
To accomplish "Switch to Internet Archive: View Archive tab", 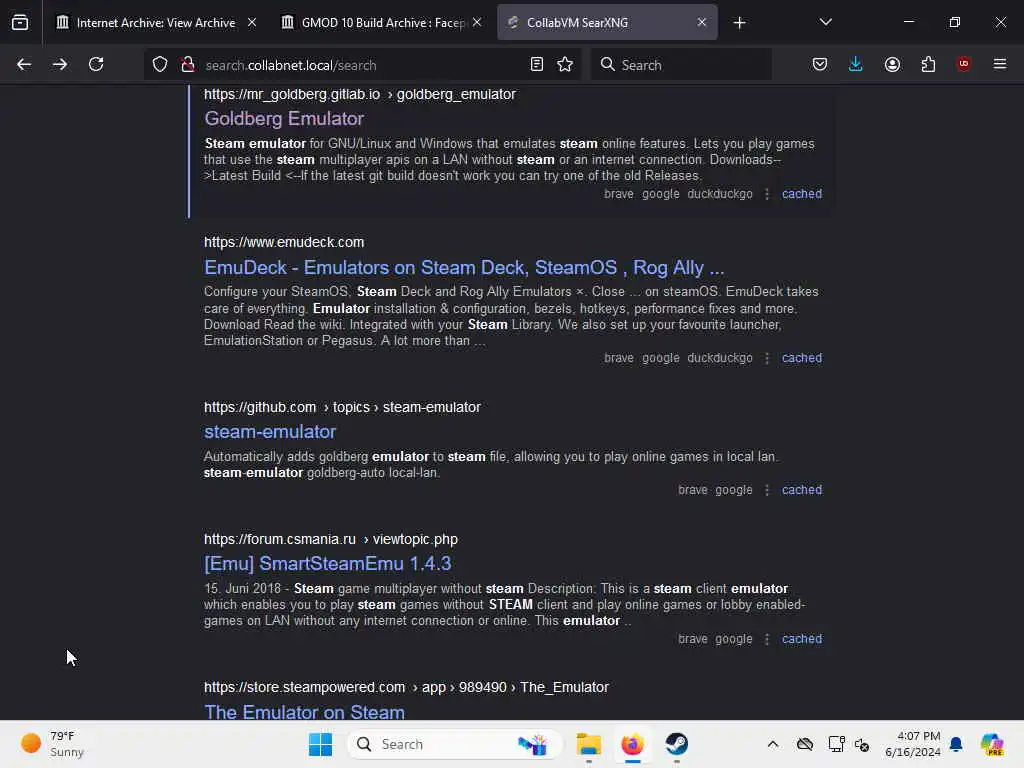I will click(155, 23).
